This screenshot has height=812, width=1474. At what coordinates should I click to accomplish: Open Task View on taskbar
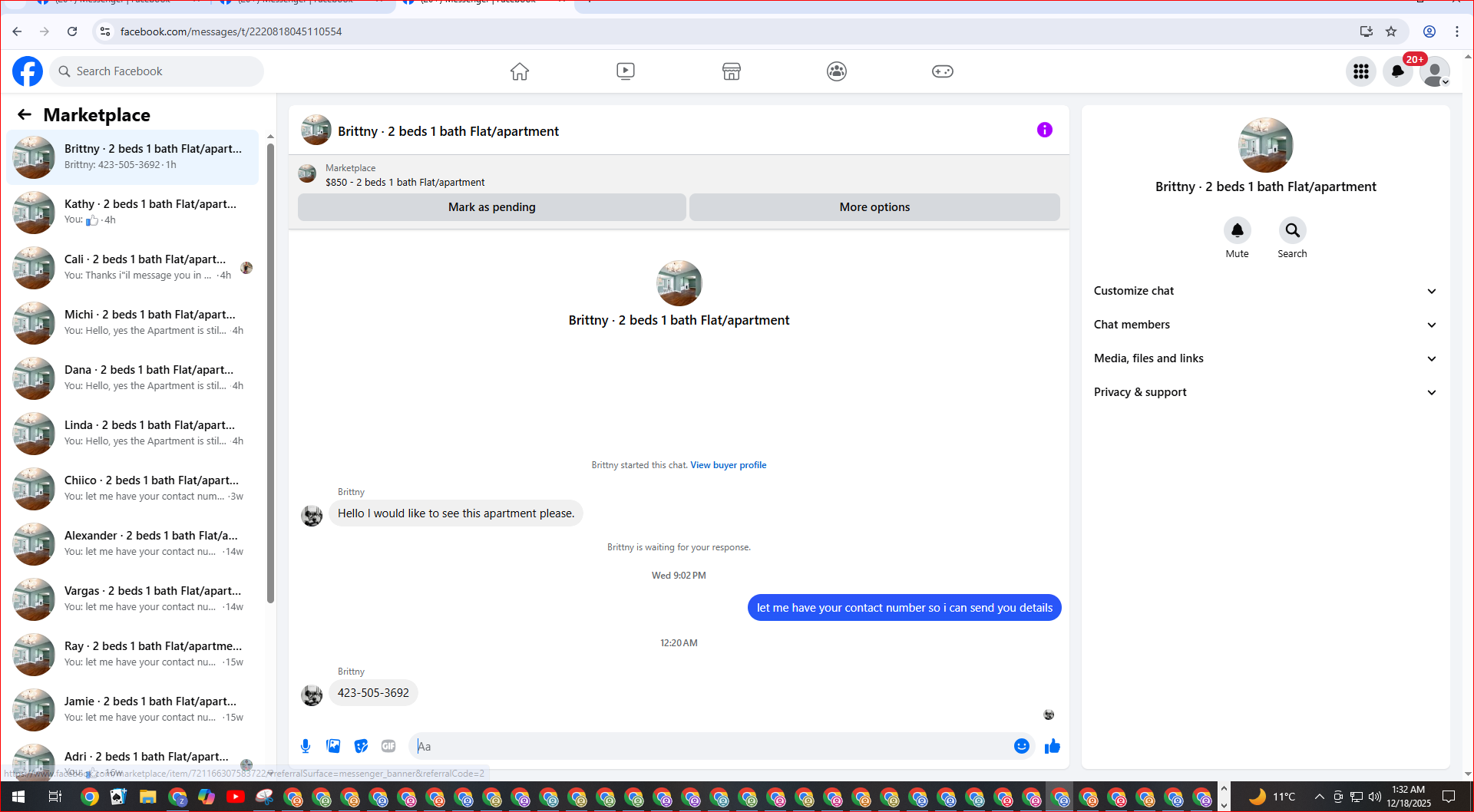[55, 797]
